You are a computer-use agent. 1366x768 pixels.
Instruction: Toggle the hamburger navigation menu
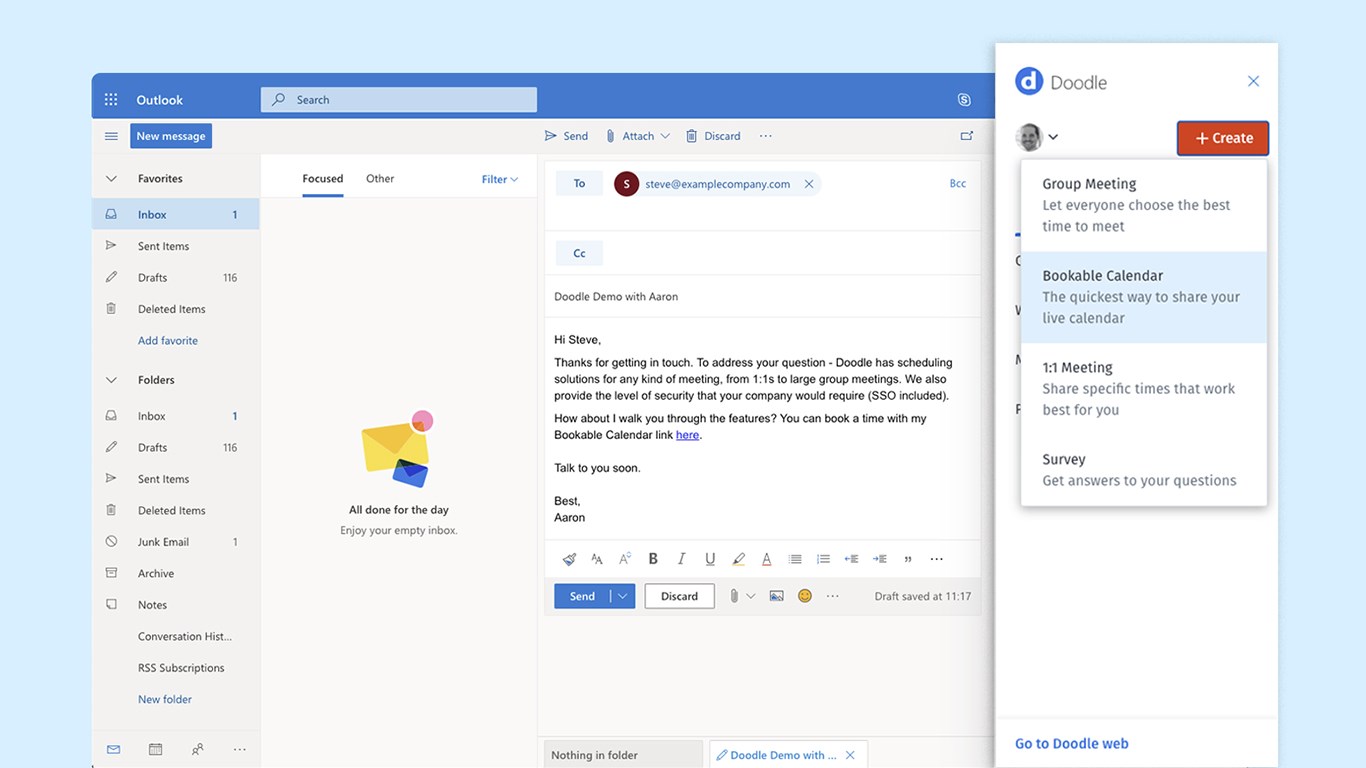pyautogui.click(x=111, y=136)
